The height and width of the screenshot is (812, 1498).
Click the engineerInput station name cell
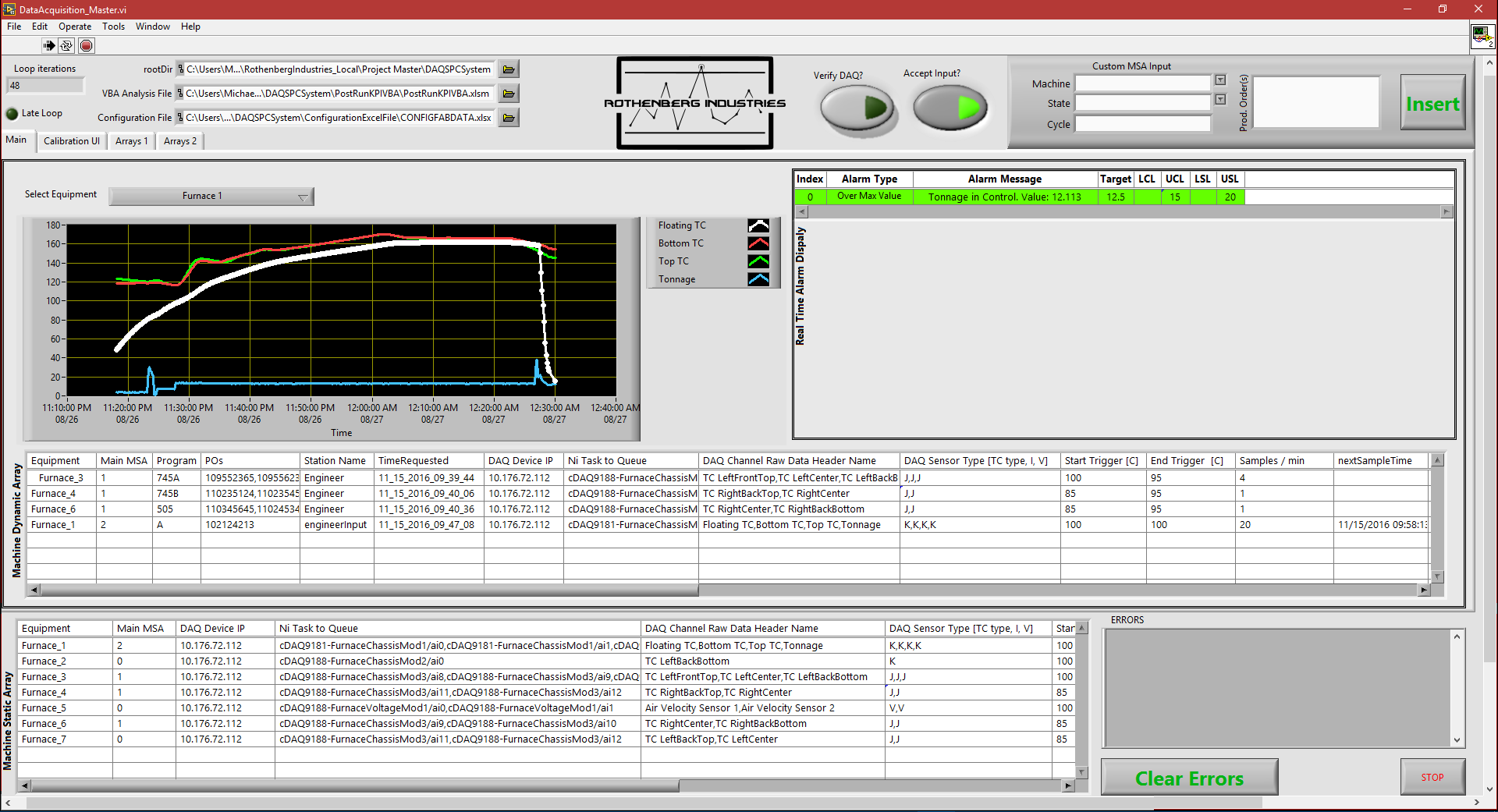[x=335, y=525]
